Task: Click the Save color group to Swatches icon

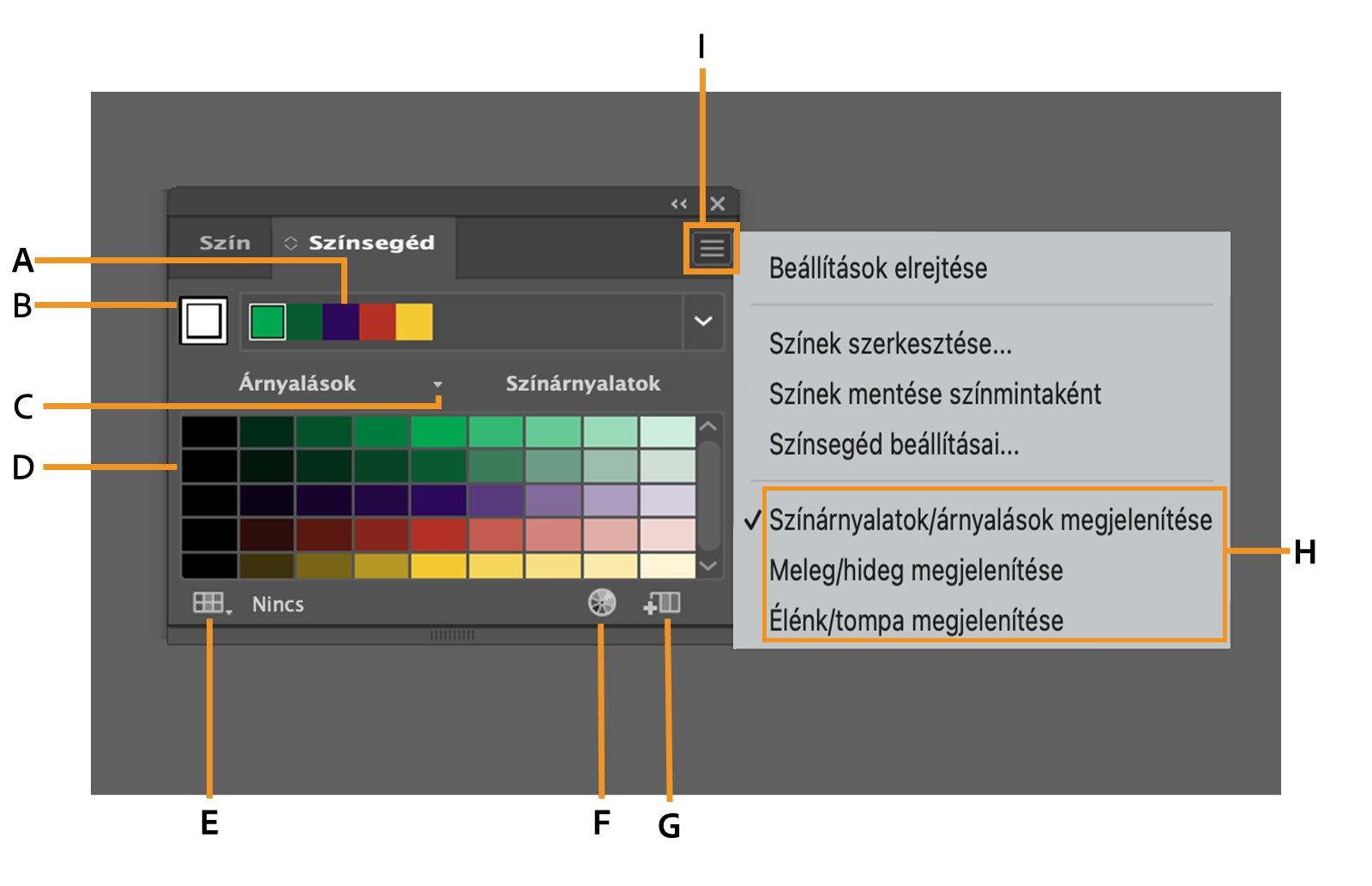Action: [x=665, y=603]
